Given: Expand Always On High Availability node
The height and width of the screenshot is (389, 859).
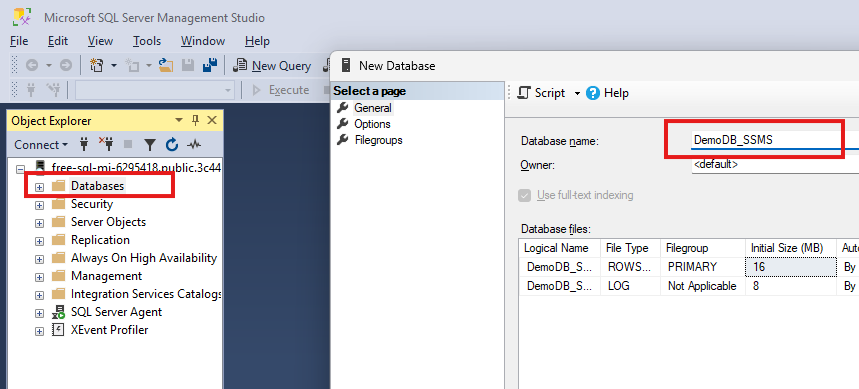Looking at the screenshot, I should (x=39, y=259).
